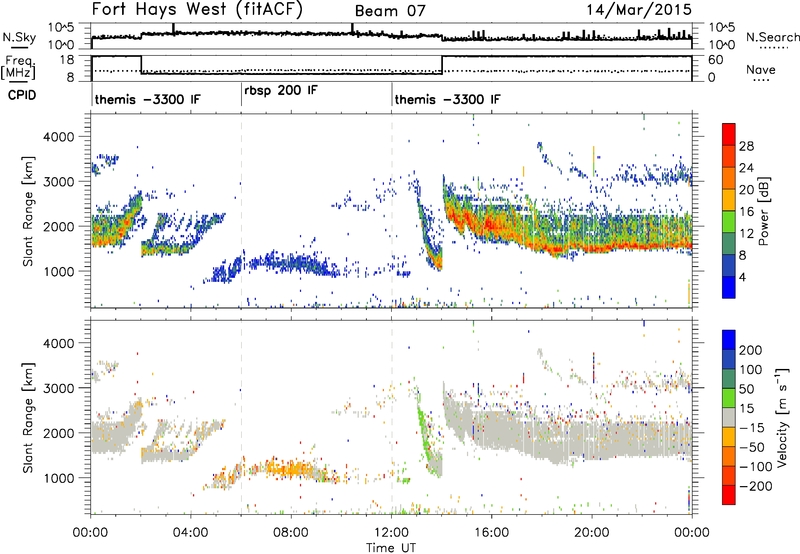The height and width of the screenshot is (554, 800).
Task: Click the orange velocity scatter near 08:00
Action: click(x=289, y=468)
